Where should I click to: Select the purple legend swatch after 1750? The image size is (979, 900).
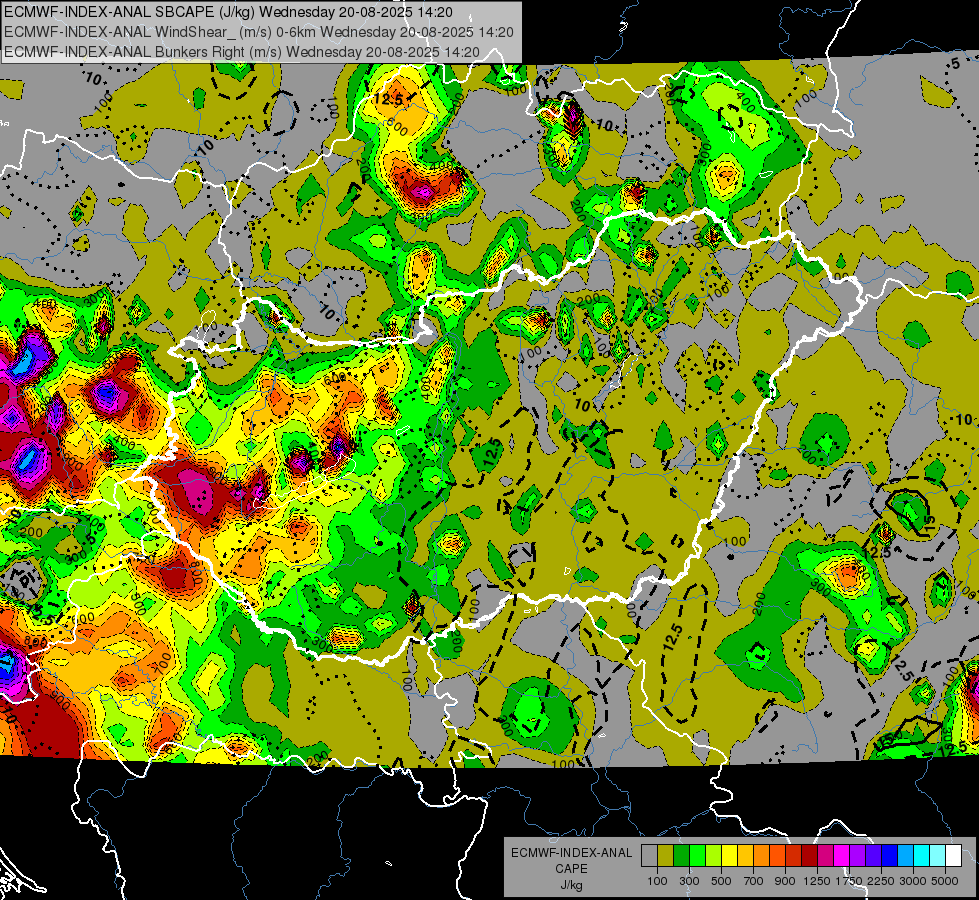857,856
